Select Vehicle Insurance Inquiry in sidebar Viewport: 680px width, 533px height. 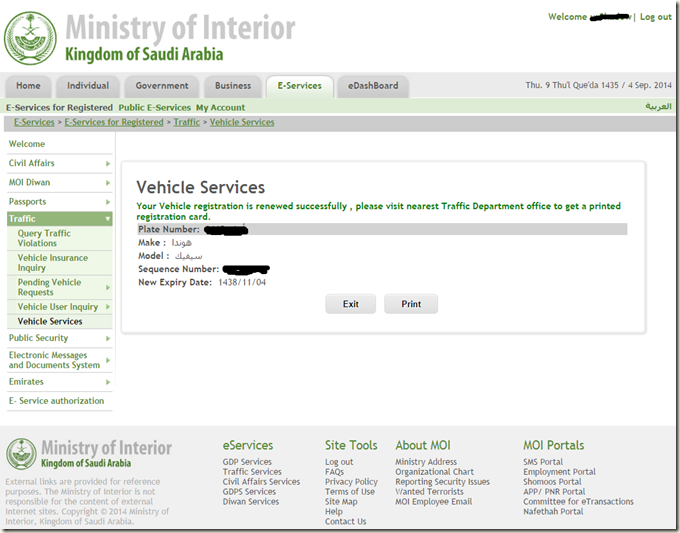[52, 263]
